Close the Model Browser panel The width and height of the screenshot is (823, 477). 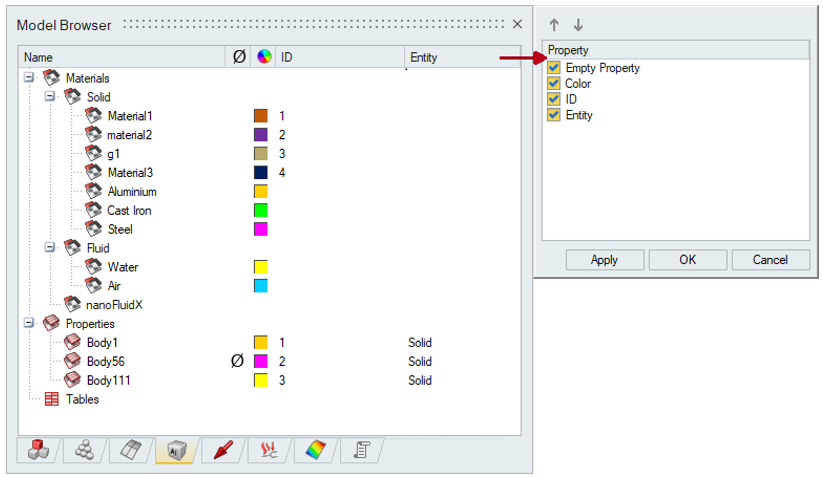[517, 24]
